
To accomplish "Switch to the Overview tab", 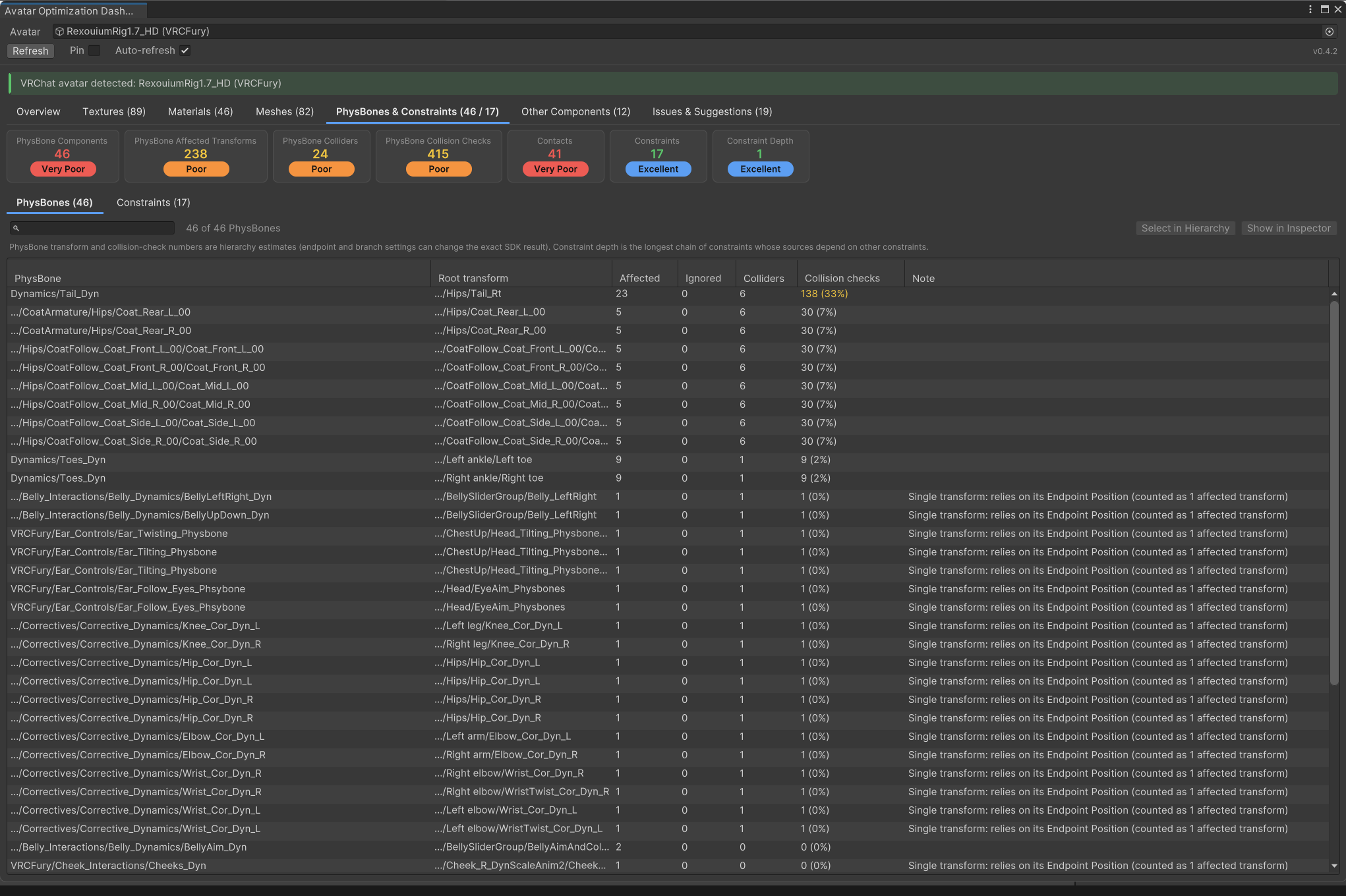I will 38,111.
